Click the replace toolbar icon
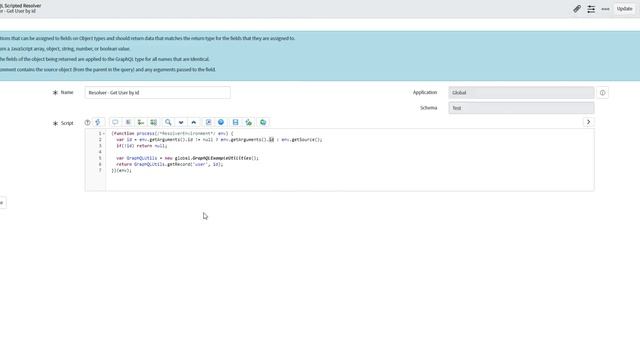The width and height of the screenshot is (640, 360). 141,122
